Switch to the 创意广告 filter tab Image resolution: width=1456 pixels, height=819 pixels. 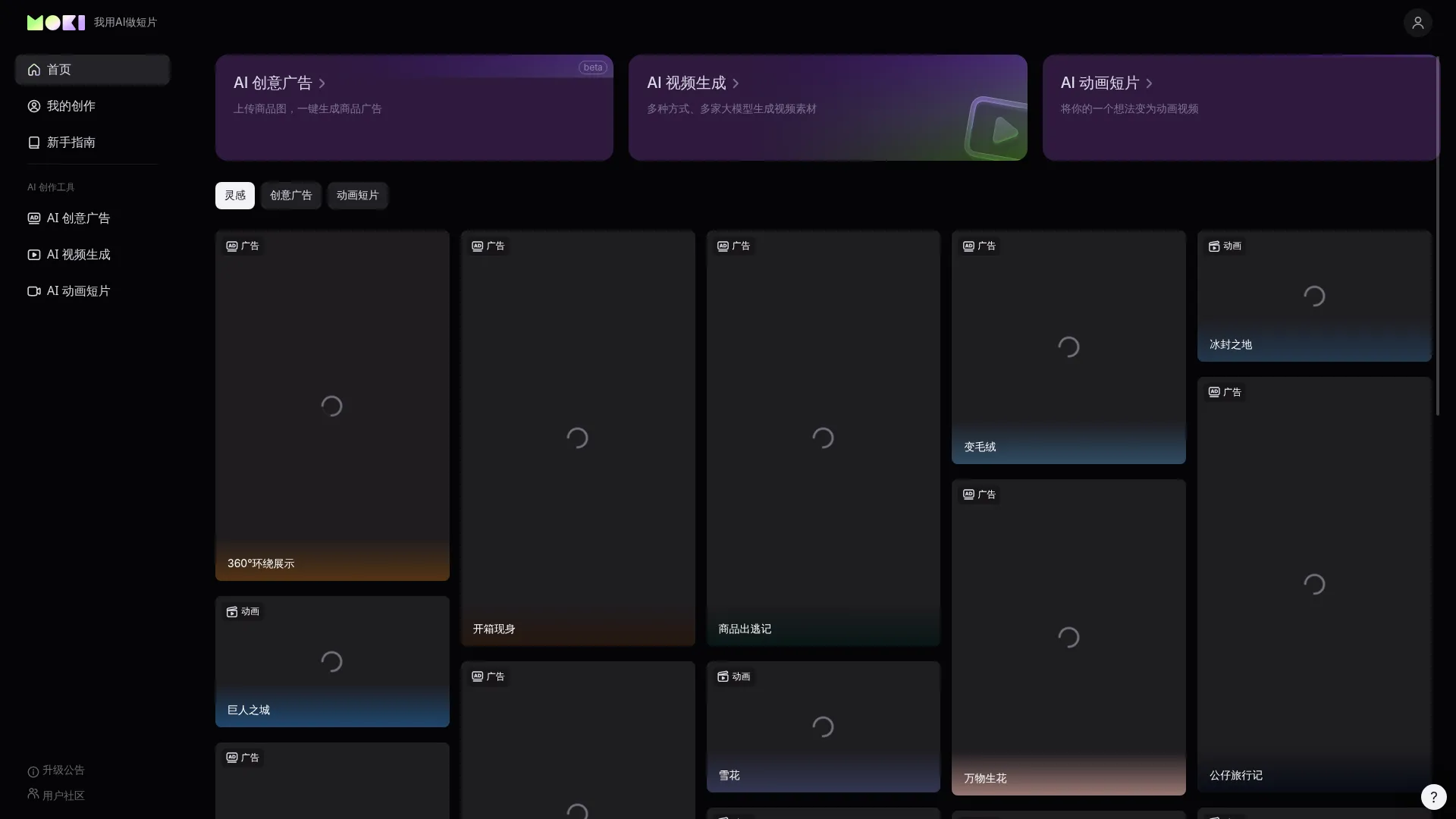click(290, 196)
